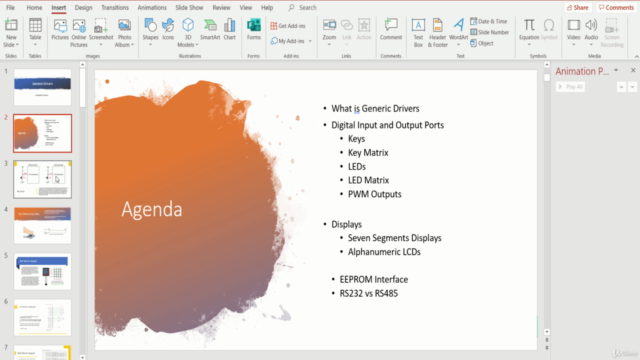The image size is (640, 360).
Task: Move animation down with arrow button
Action: click(x=632, y=87)
